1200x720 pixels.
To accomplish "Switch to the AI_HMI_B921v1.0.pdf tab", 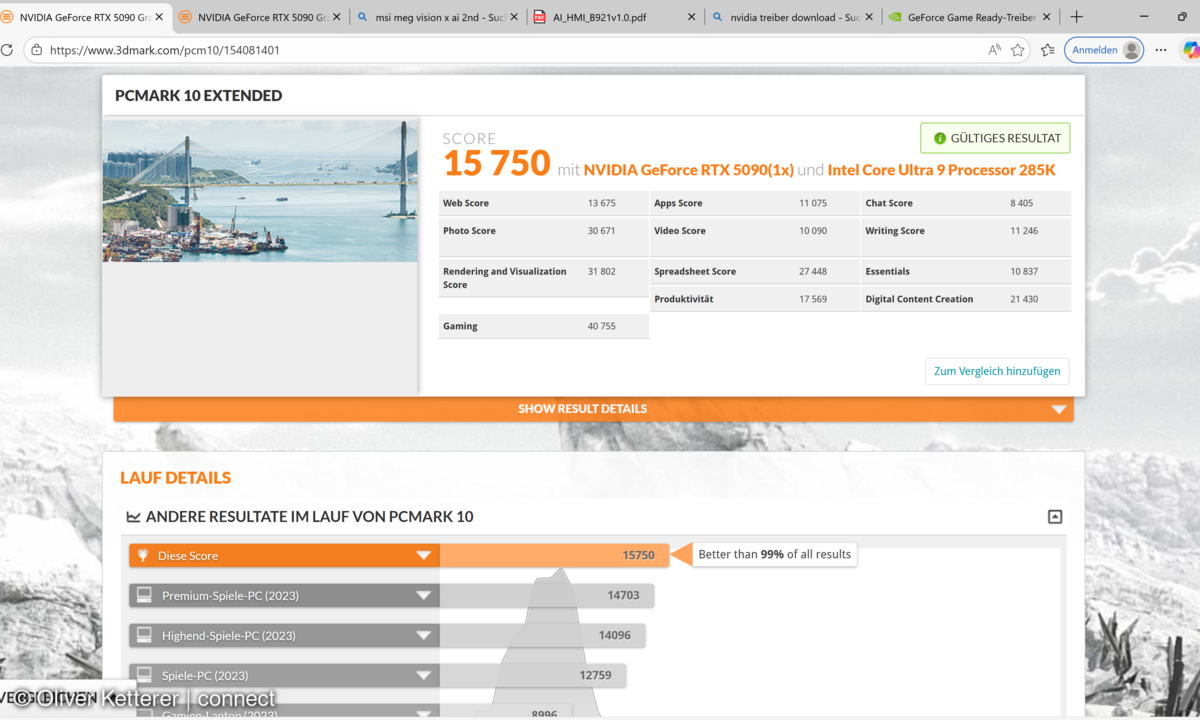I will 612,17.
